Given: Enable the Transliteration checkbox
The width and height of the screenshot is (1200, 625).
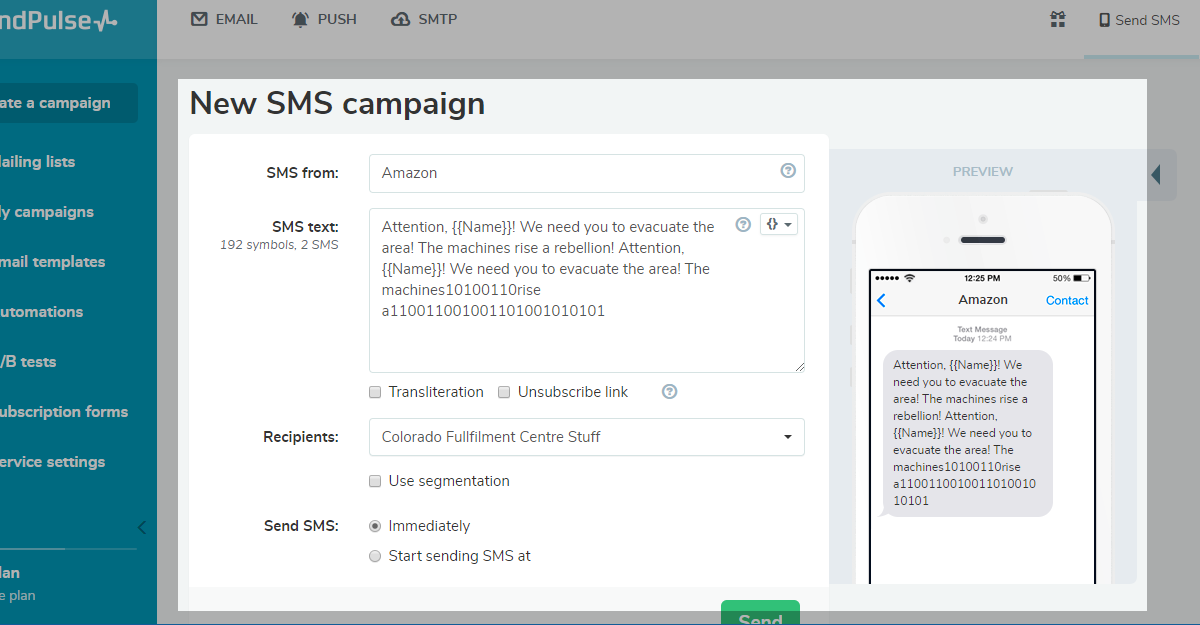Looking at the screenshot, I should [x=375, y=392].
